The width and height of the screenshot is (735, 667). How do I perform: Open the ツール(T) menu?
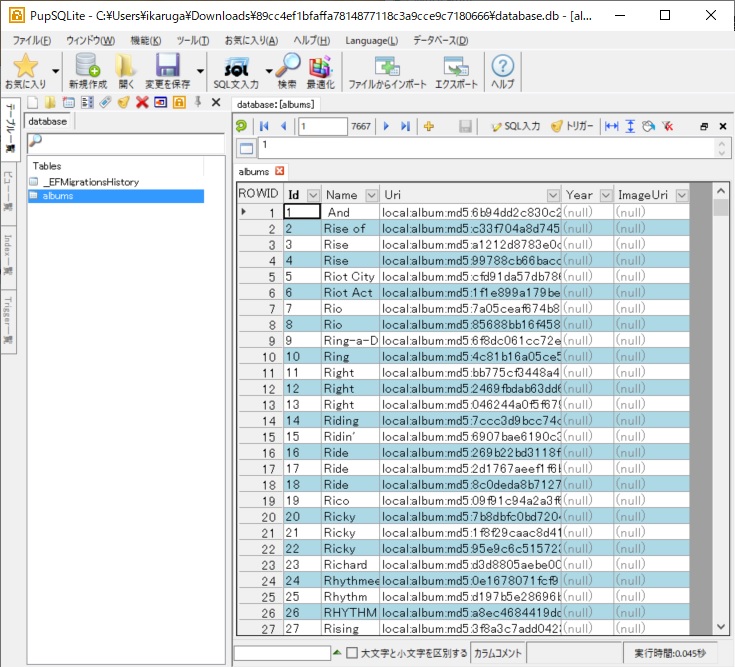[193, 41]
